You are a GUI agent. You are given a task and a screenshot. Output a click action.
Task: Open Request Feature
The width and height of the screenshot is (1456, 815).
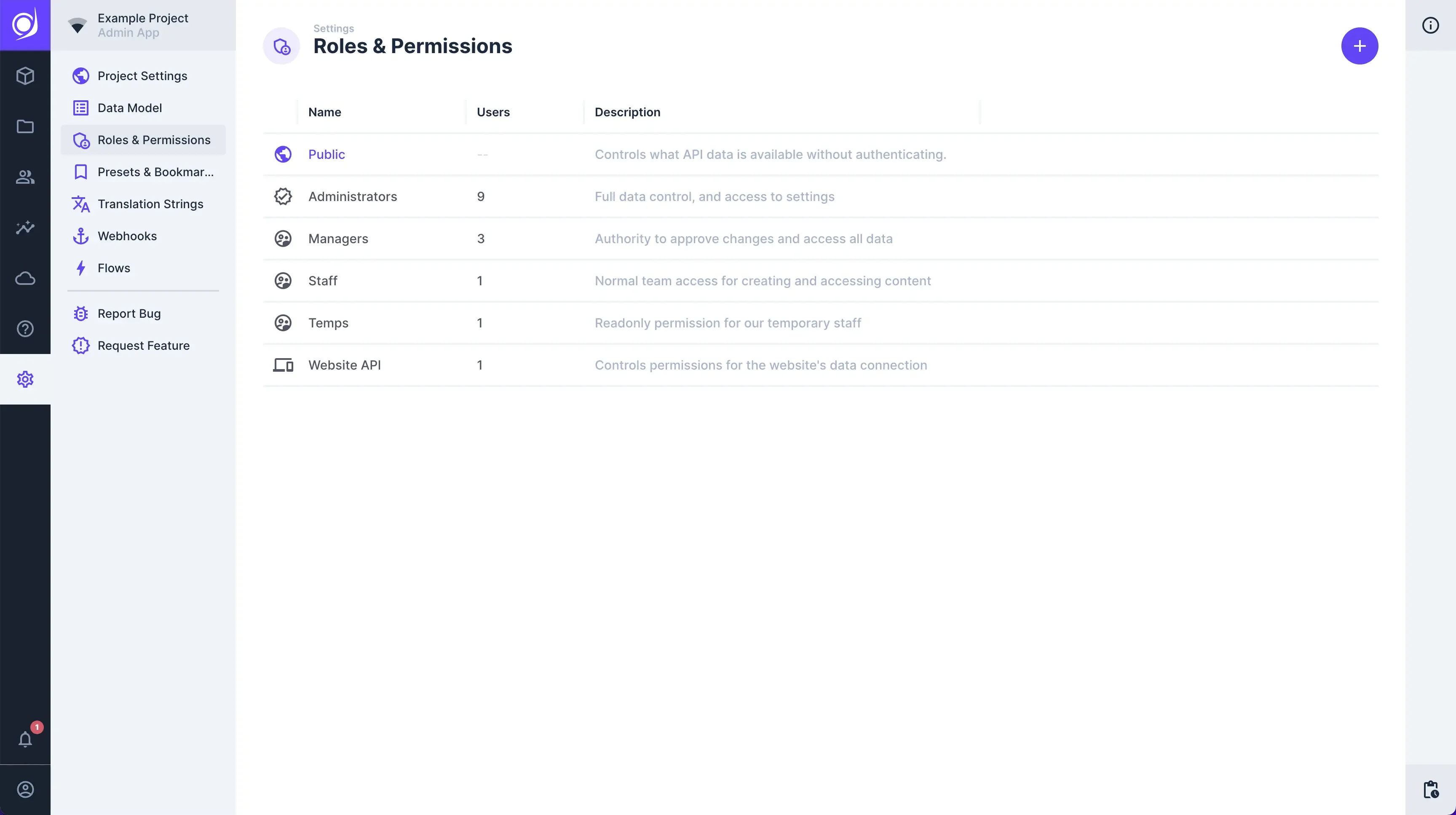(x=143, y=345)
